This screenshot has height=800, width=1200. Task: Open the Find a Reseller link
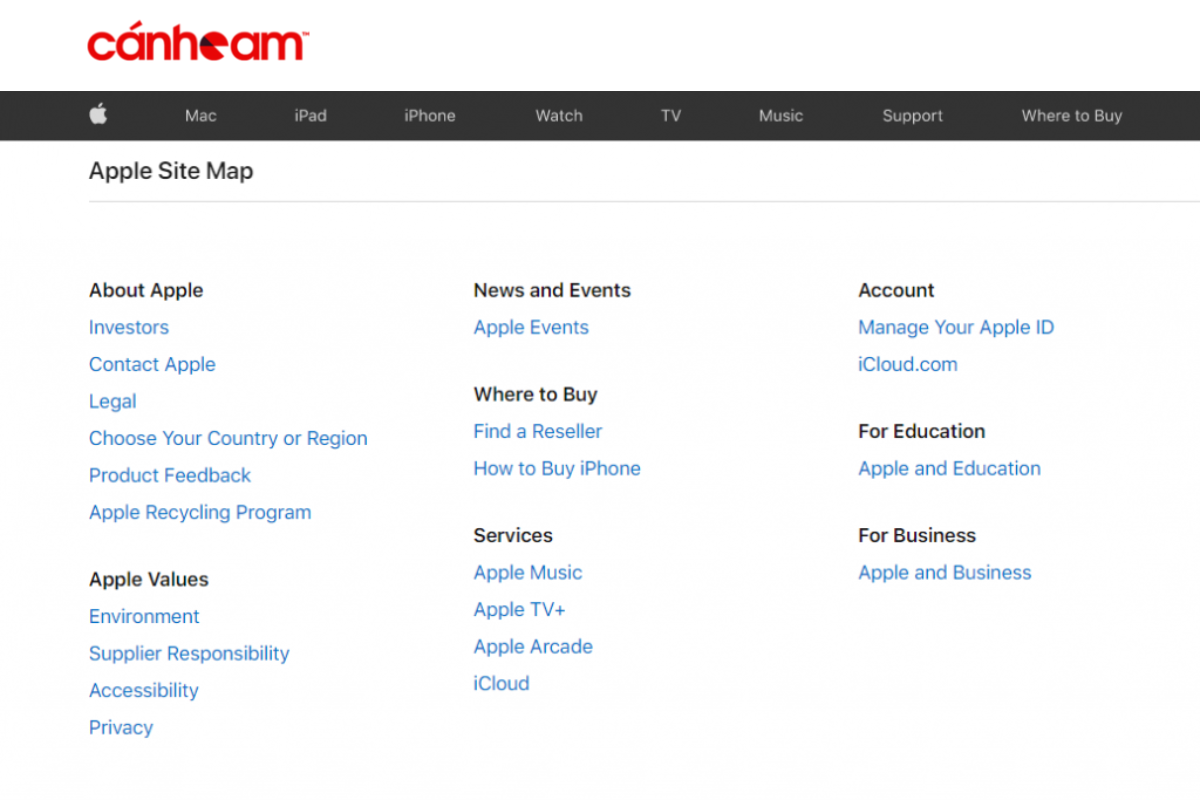[538, 431]
